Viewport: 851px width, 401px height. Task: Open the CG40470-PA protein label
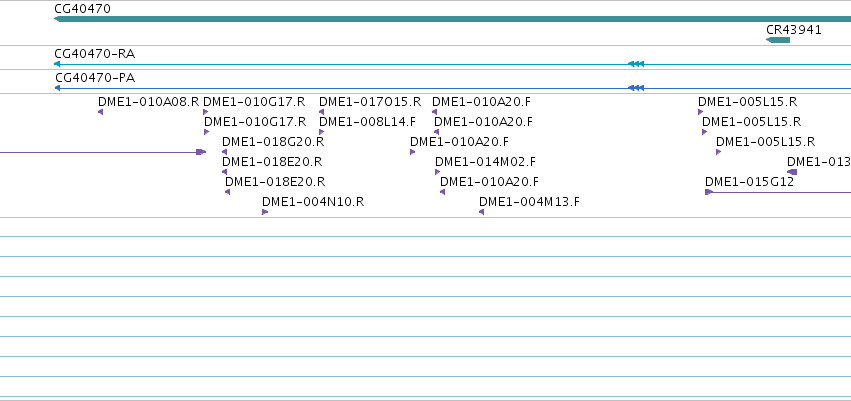95,78
